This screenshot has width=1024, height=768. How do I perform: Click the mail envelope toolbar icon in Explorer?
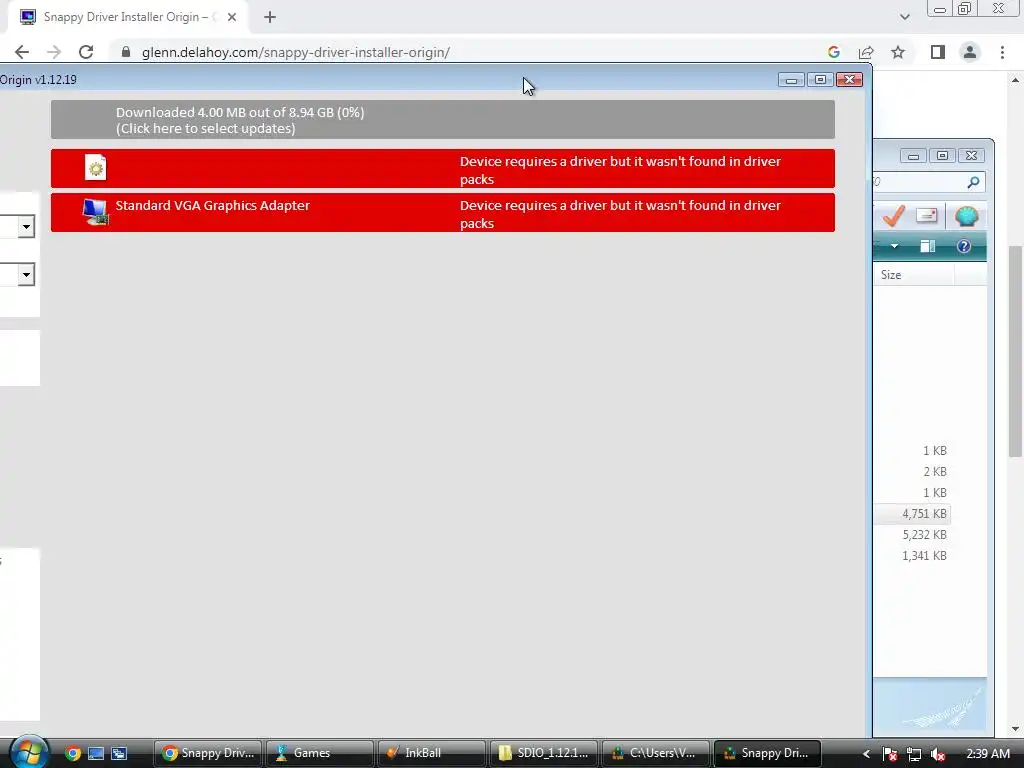pyautogui.click(x=927, y=215)
